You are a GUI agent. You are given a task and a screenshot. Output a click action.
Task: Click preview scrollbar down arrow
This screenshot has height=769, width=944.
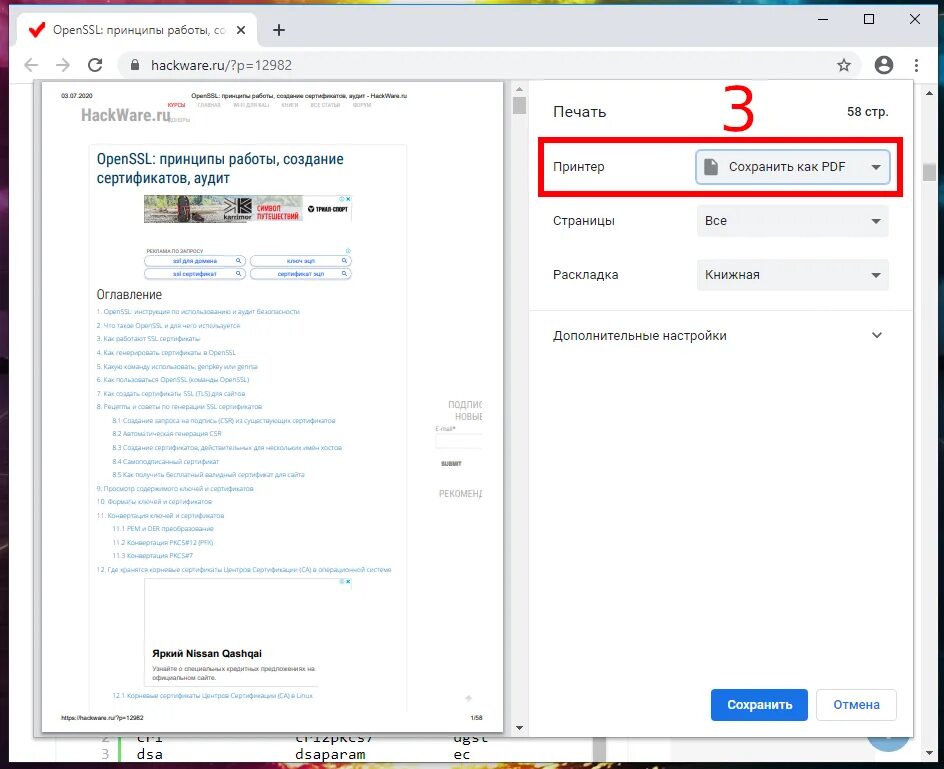519,727
